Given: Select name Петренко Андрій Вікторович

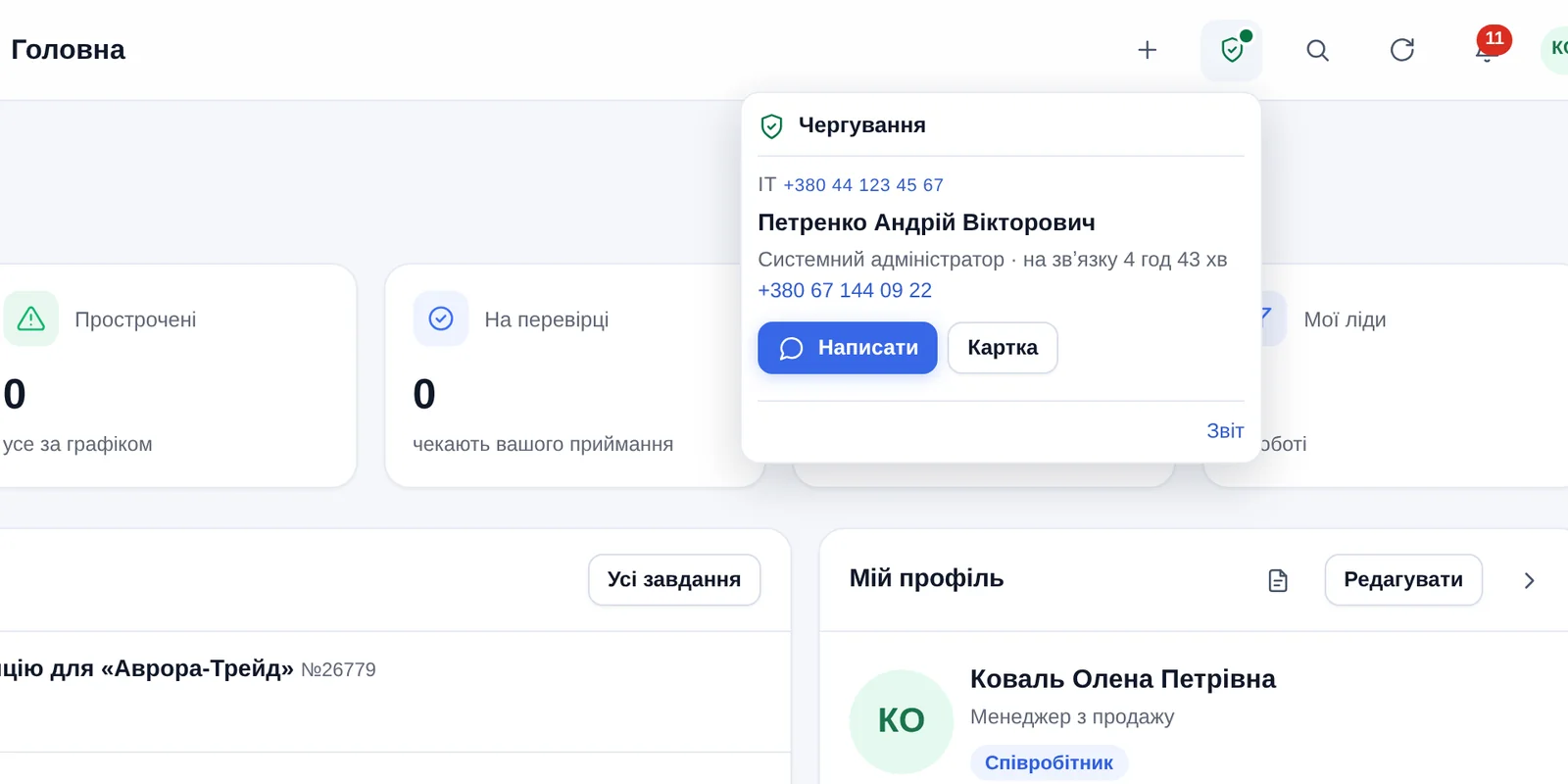Looking at the screenshot, I should point(926,222).
